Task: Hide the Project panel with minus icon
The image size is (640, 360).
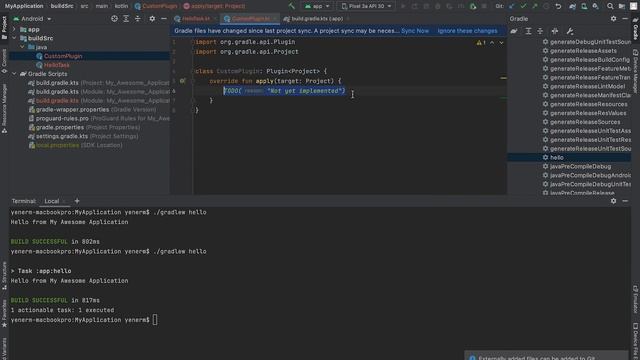Action: (164, 19)
